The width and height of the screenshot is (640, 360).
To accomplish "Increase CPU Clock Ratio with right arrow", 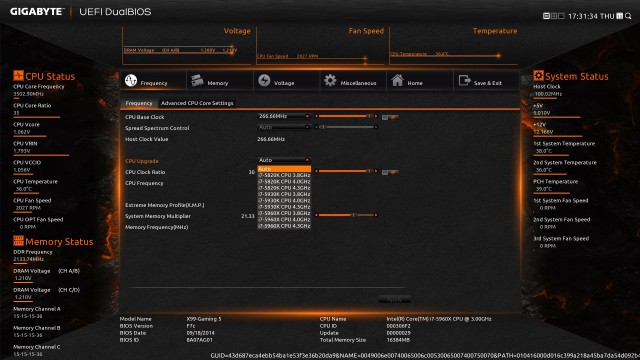I will pyautogui.click(x=376, y=171).
